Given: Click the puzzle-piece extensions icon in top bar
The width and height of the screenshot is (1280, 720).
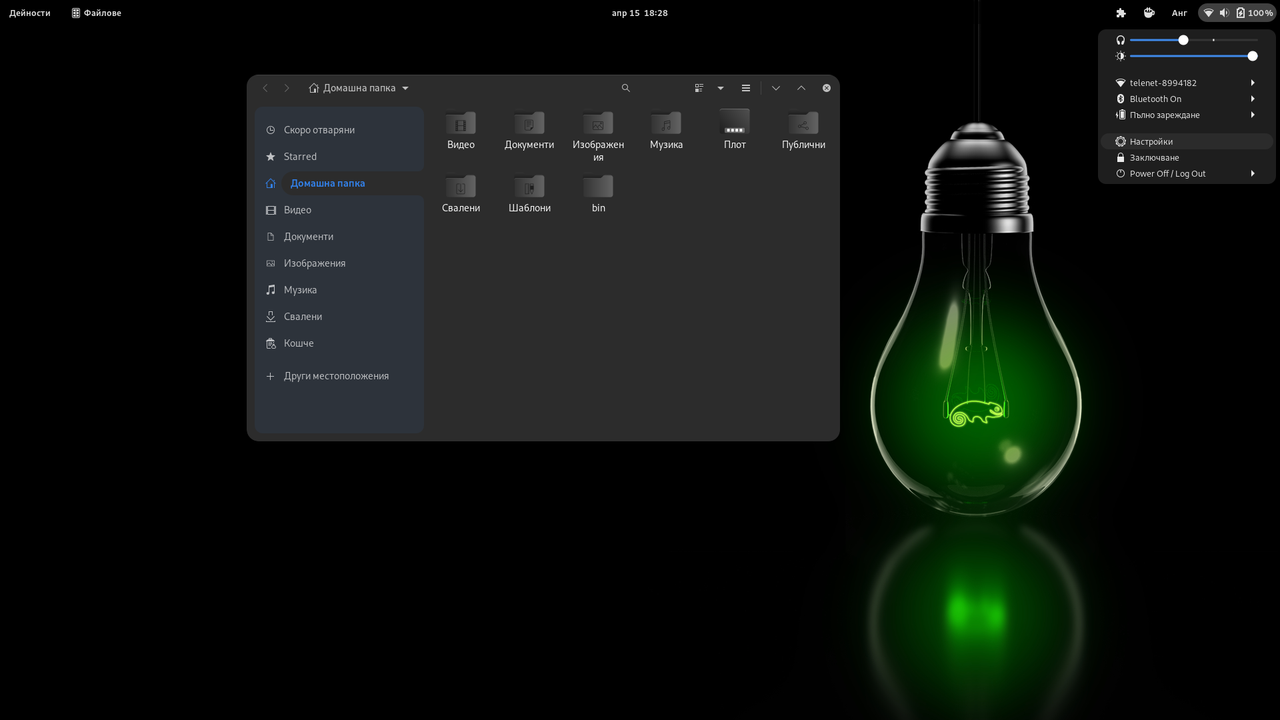Looking at the screenshot, I should tap(1121, 13).
